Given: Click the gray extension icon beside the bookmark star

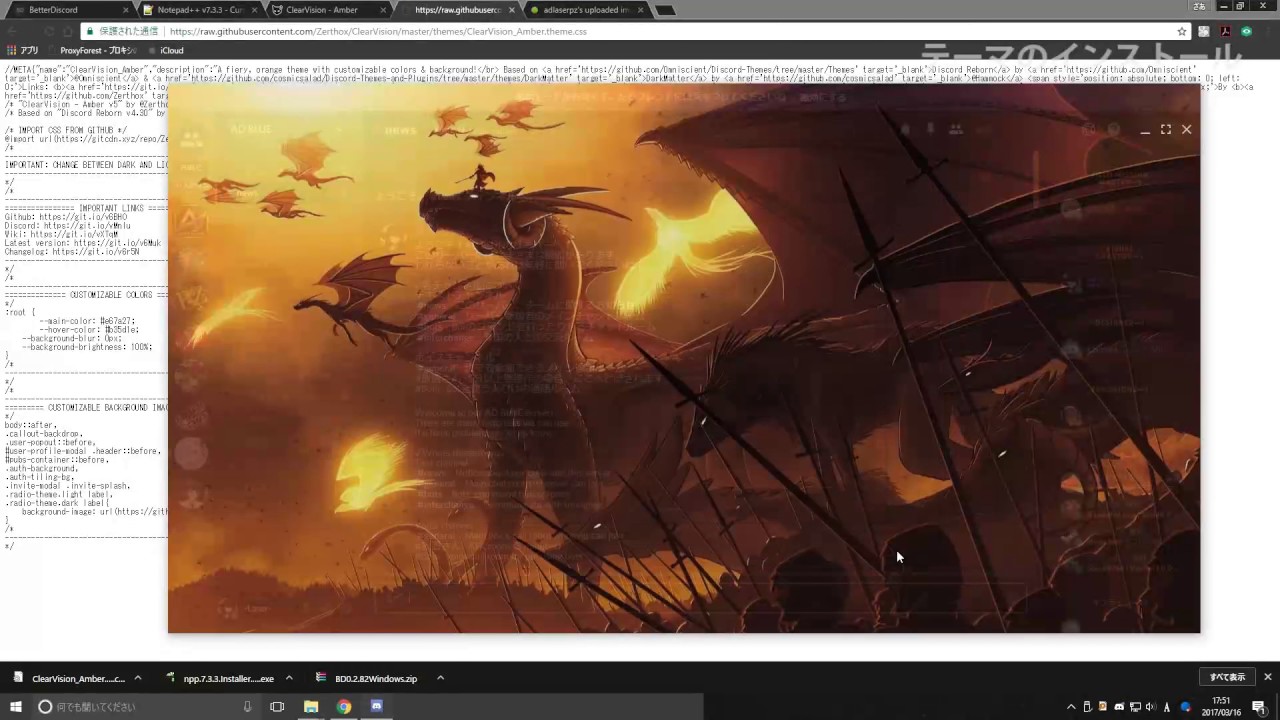Looking at the screenshot, I should click(1204, 31).
